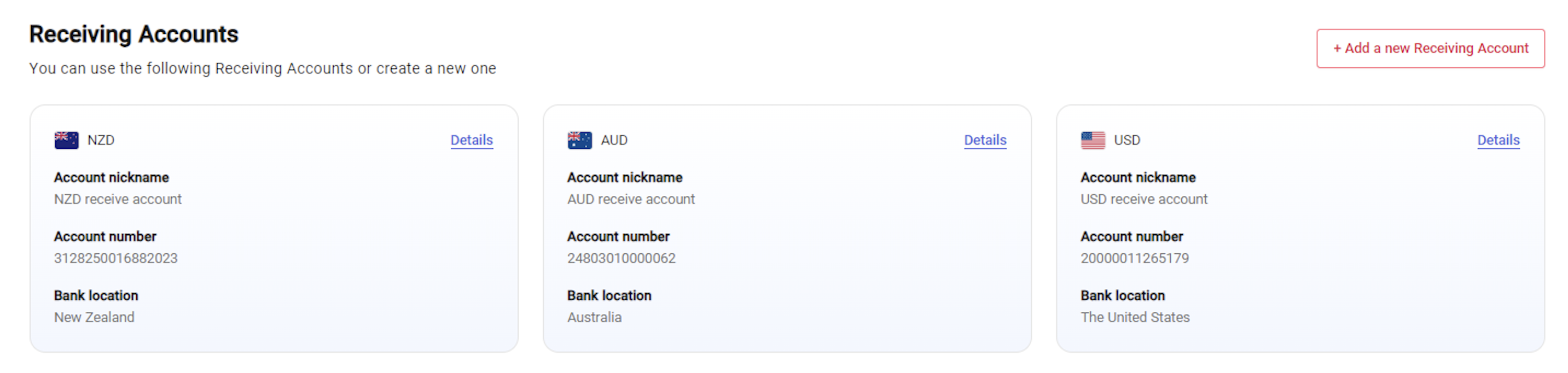
Task: Click NZD account number 3128250016882023
Action: (115, 258)
